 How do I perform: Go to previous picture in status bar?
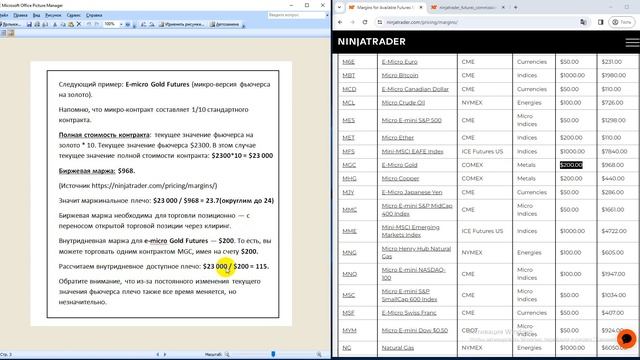158,355
